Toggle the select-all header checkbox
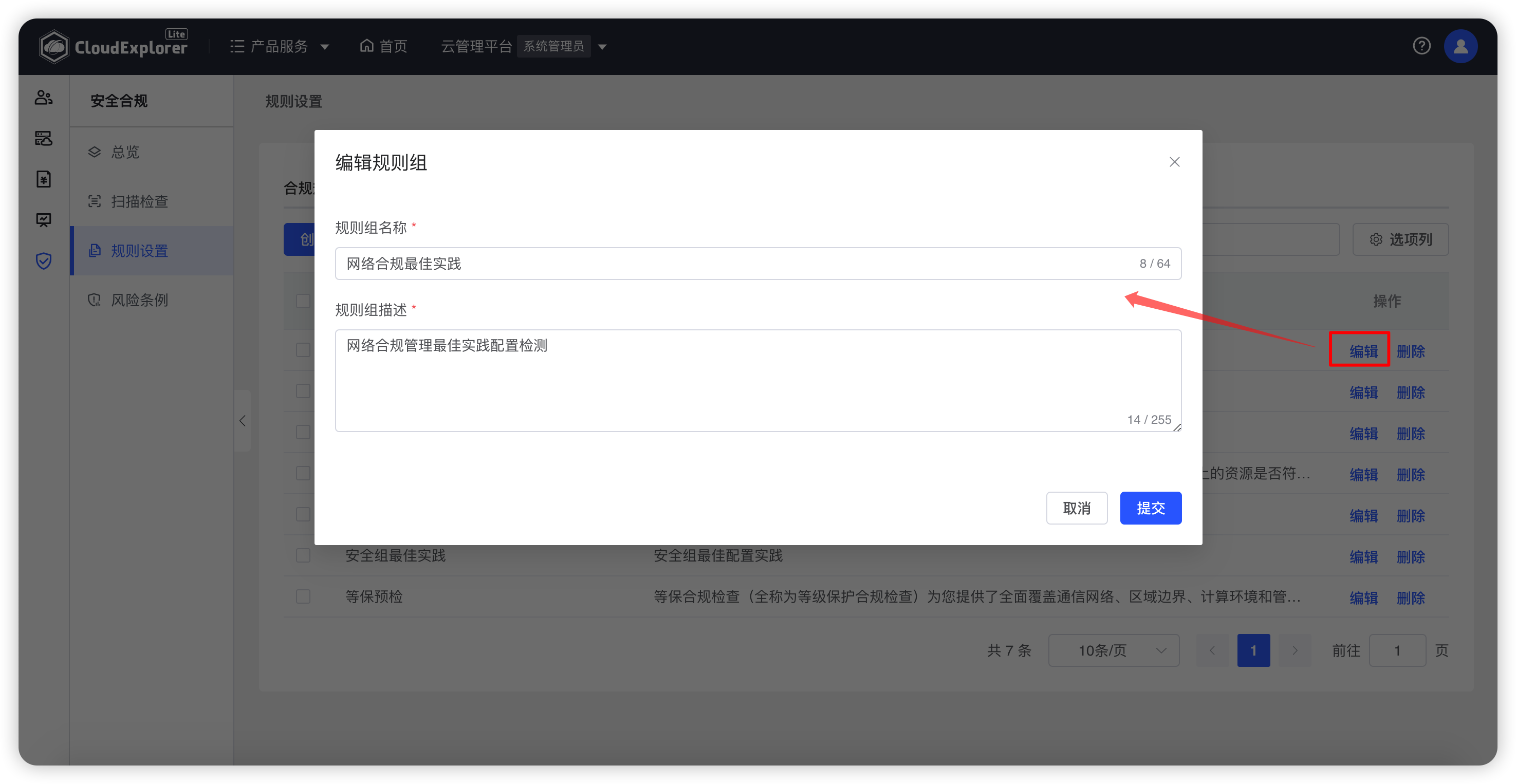Image resolution: width=1516 pixels, height=784 pixels. [303, 301]
